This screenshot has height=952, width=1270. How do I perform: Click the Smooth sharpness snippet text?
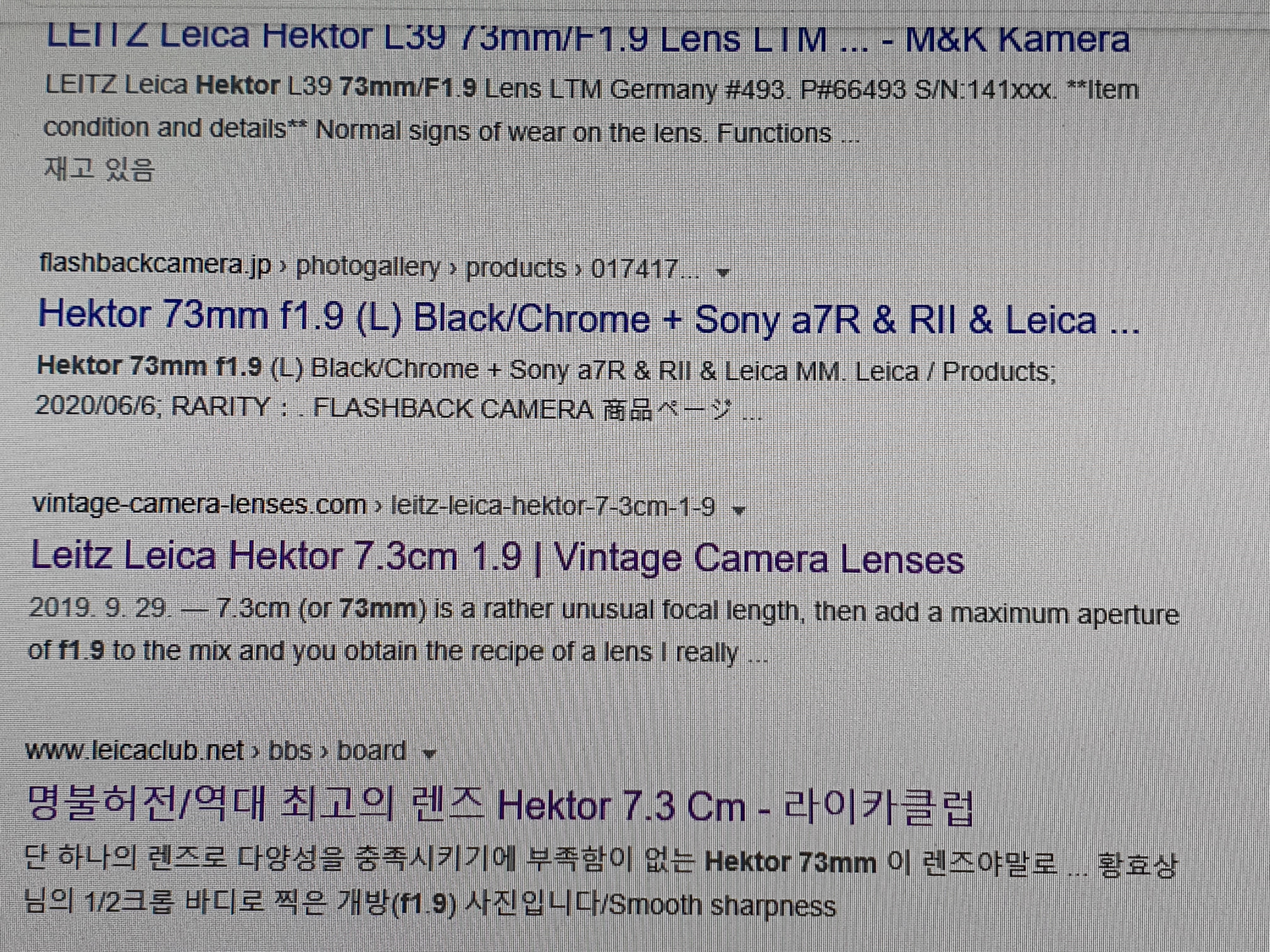pyautogui.click(x=722, y=905)
